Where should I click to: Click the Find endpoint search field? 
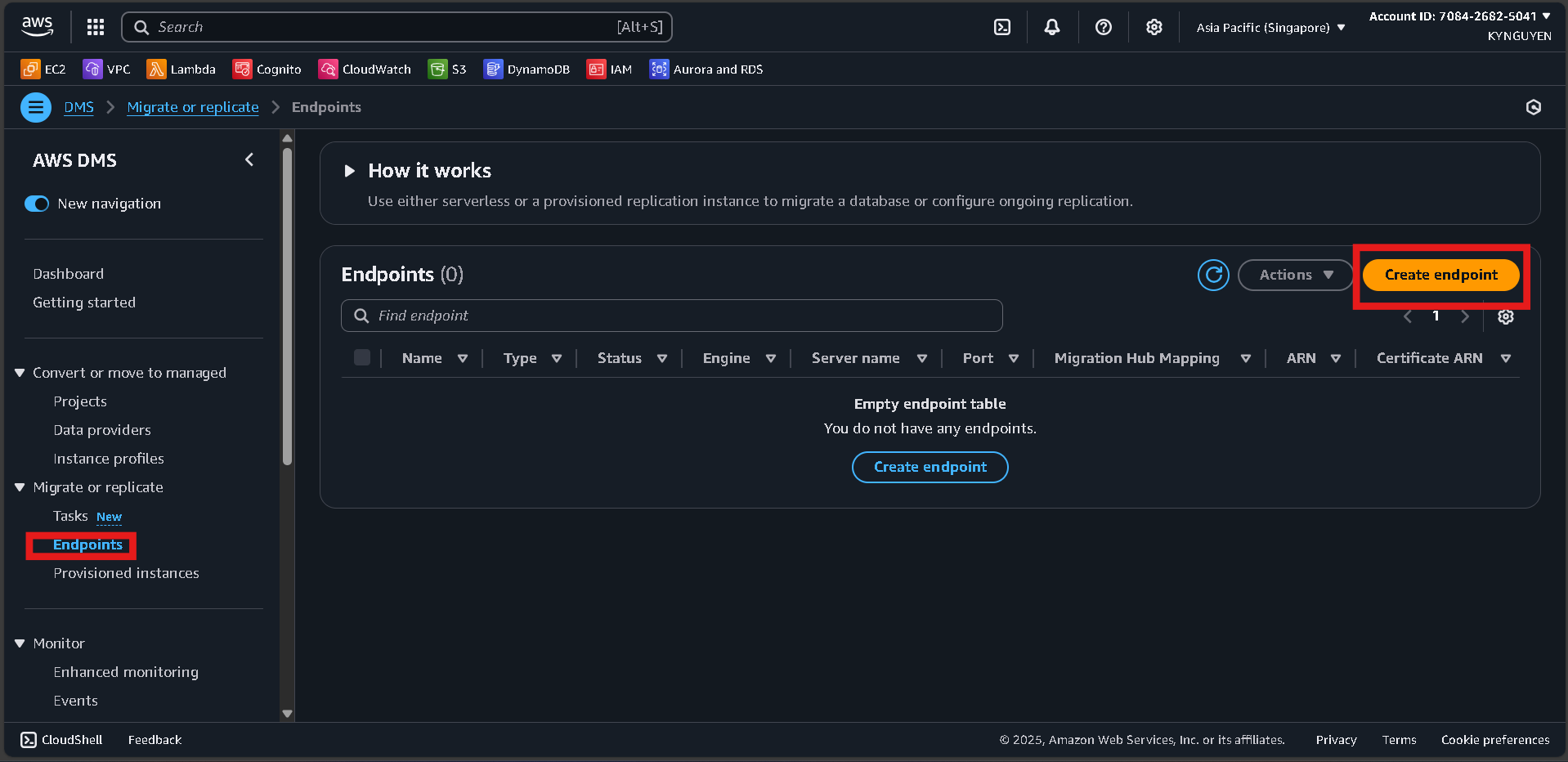670,315
